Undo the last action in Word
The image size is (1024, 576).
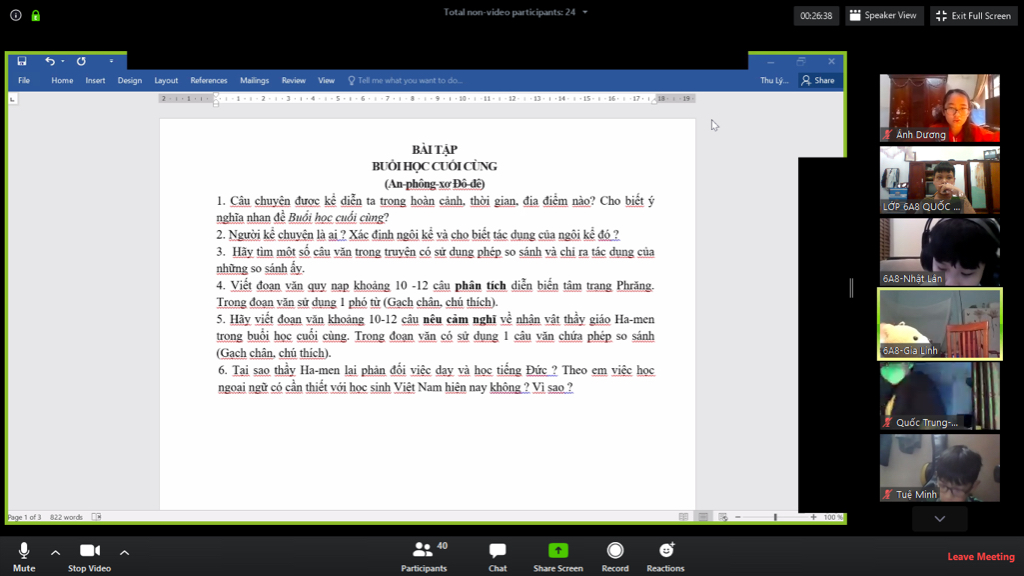[x=50, y=61]
